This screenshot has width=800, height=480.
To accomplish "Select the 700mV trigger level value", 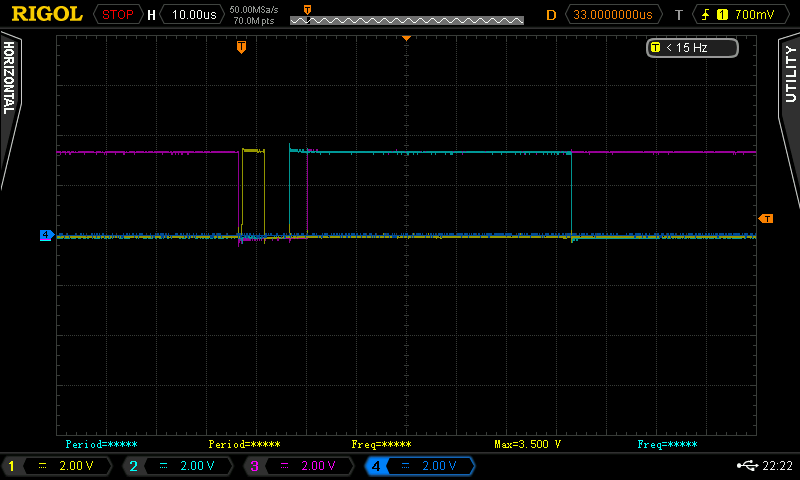I will (x=755, y=14).
